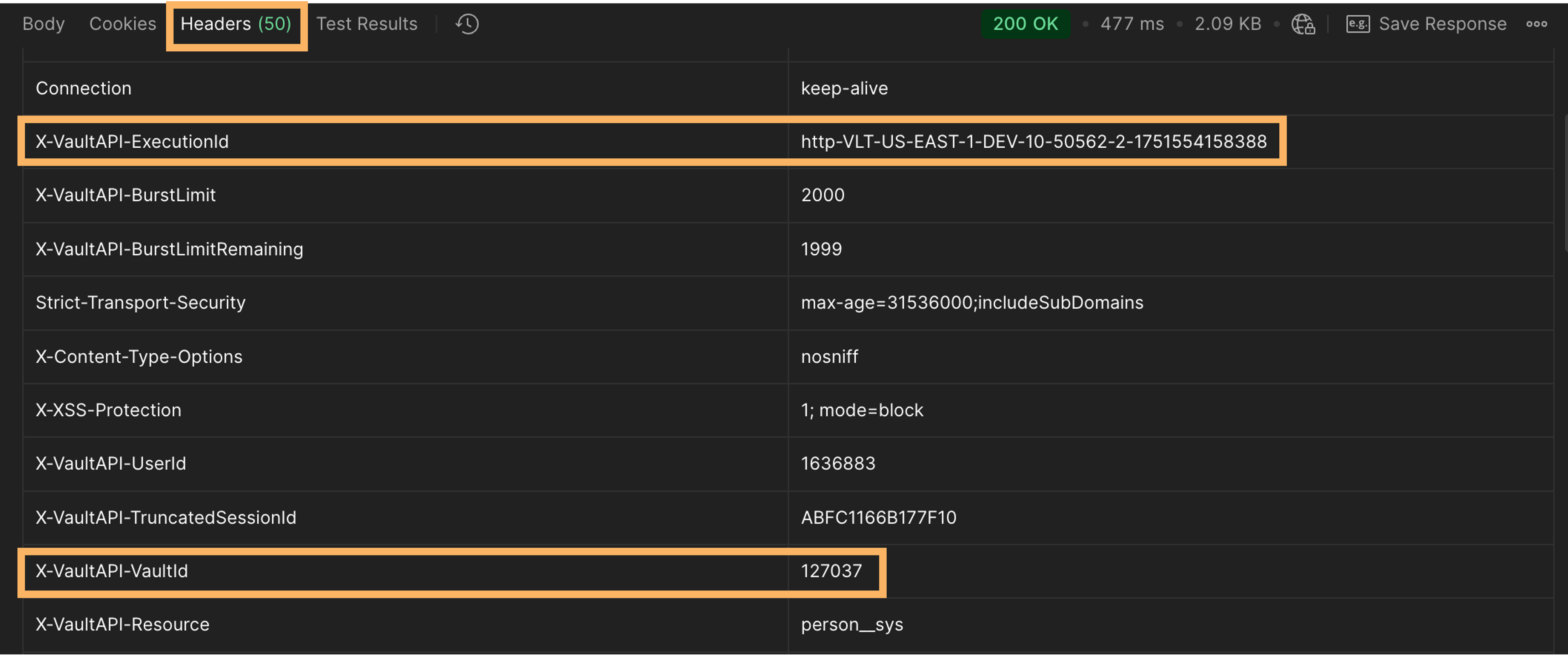Click the X-VaultAPI-VaultId value 127037
The image size is (1568, 655).
(831, 571)
